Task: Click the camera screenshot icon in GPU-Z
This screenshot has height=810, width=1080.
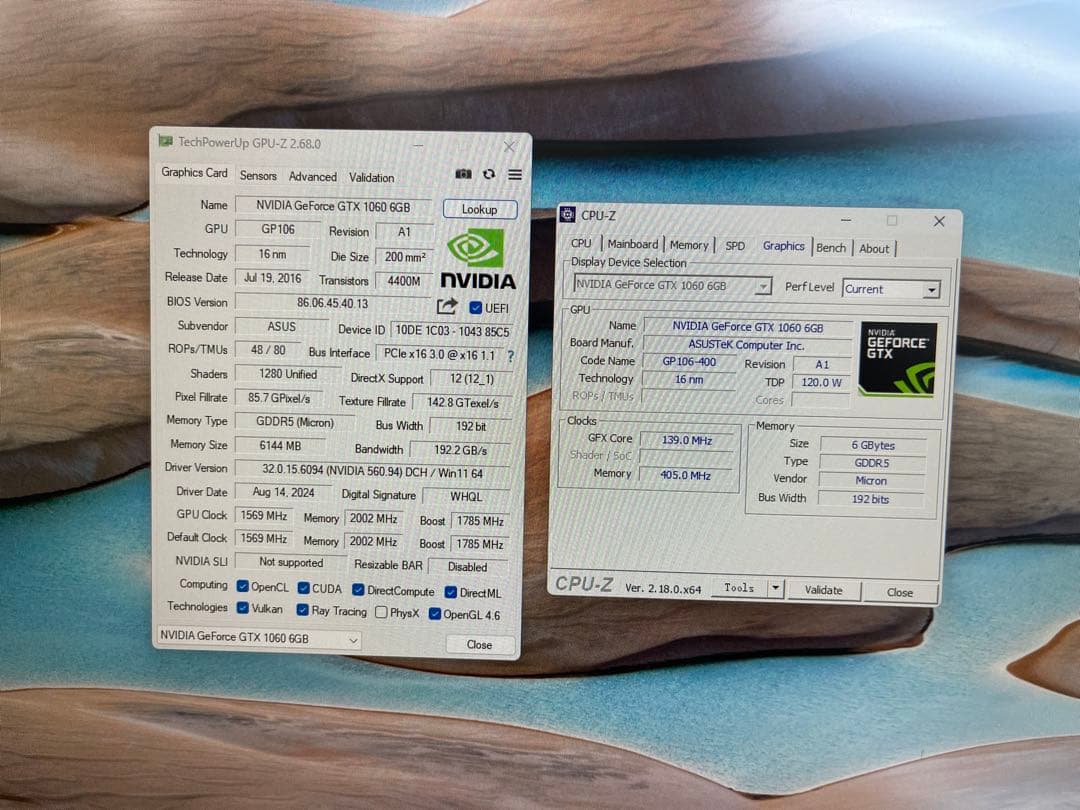Action: [x=464, y=174]
